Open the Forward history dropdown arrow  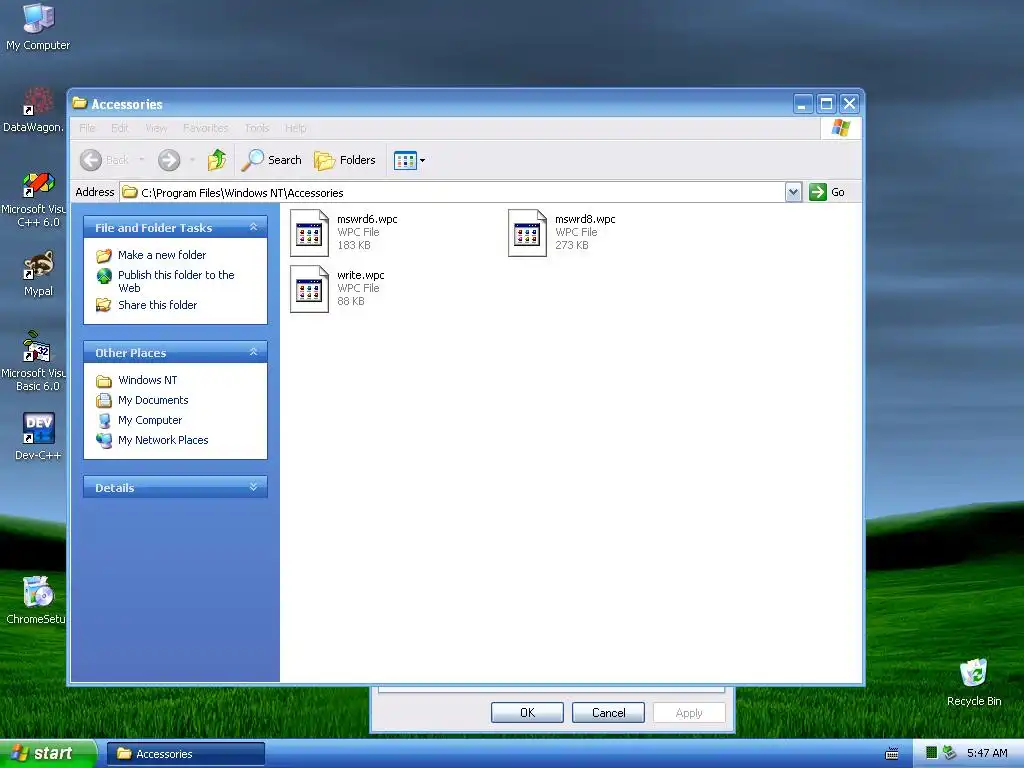(192, 160)
